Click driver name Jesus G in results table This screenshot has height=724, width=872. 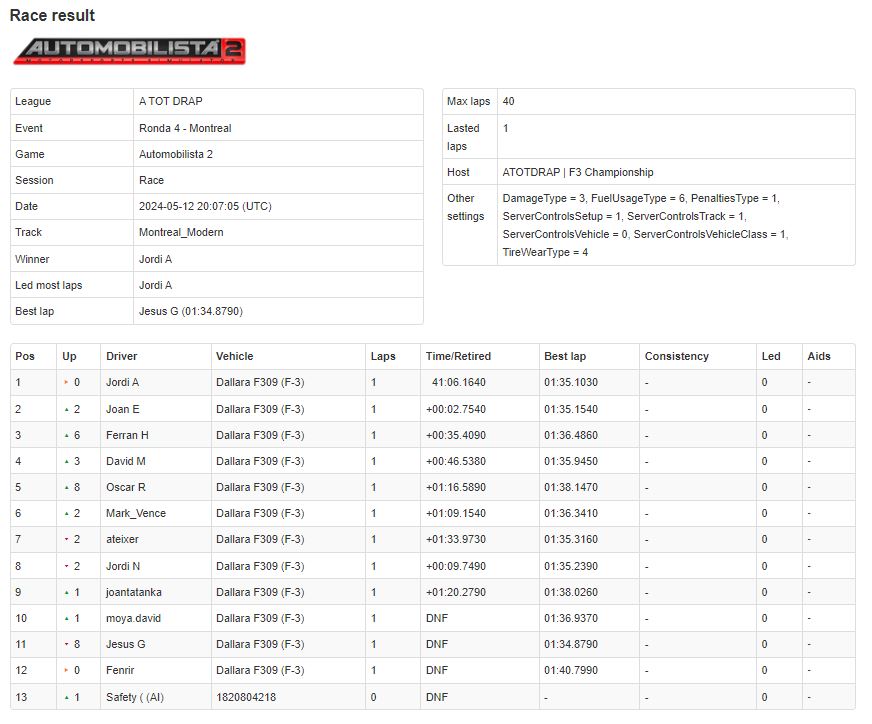(x=126, y=644)
